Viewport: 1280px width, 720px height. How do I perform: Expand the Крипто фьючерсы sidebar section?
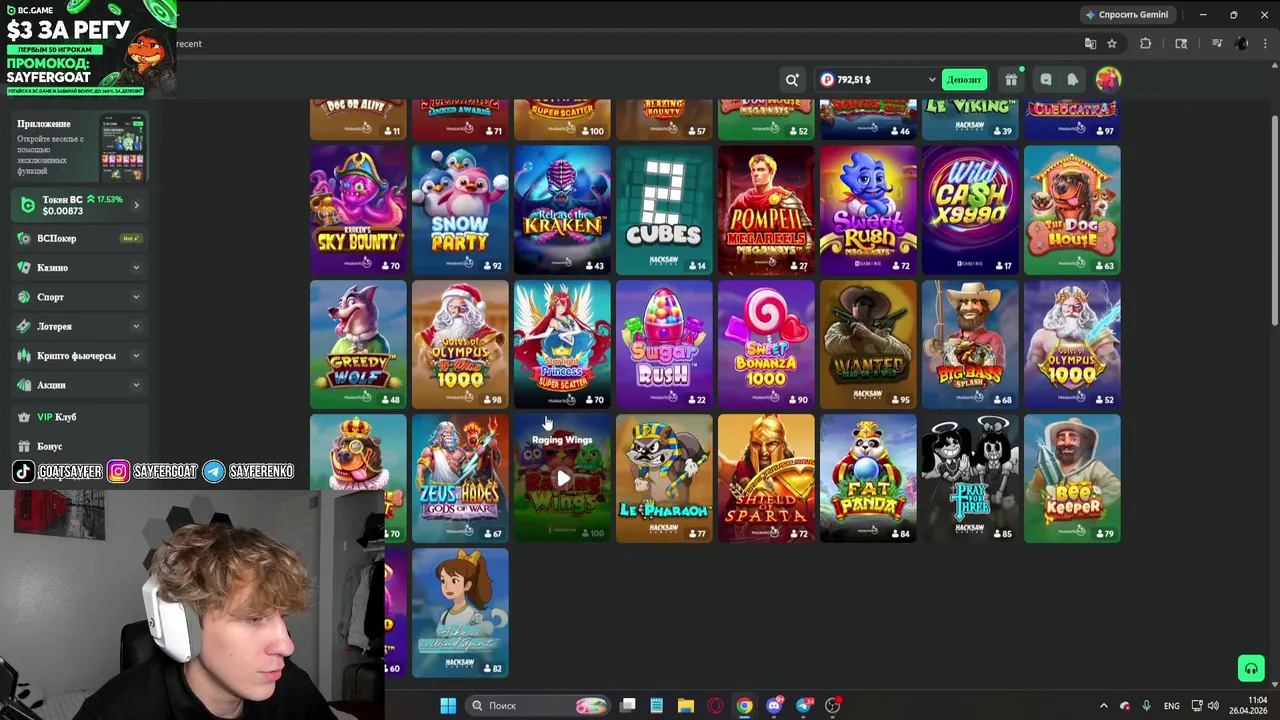coord(136,355)
